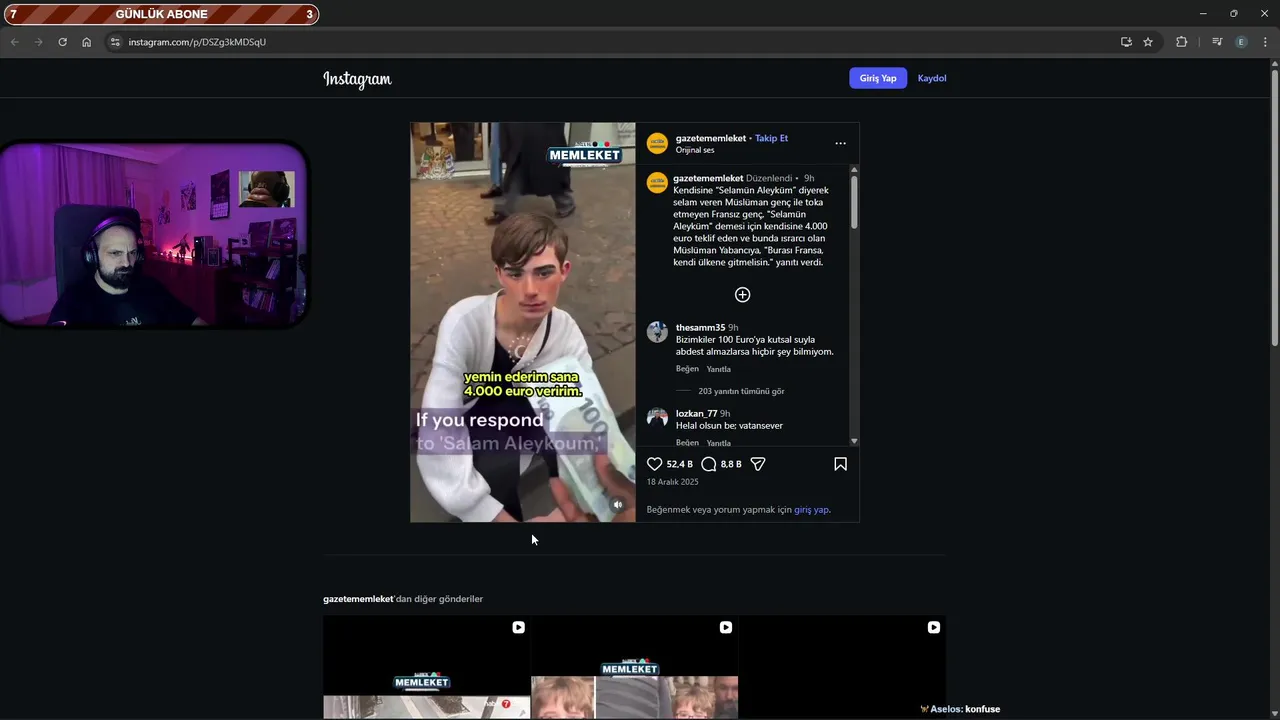Screen dimensions: 1280x720
Task: Click the browser back arrow
Action: pos(14,42)
